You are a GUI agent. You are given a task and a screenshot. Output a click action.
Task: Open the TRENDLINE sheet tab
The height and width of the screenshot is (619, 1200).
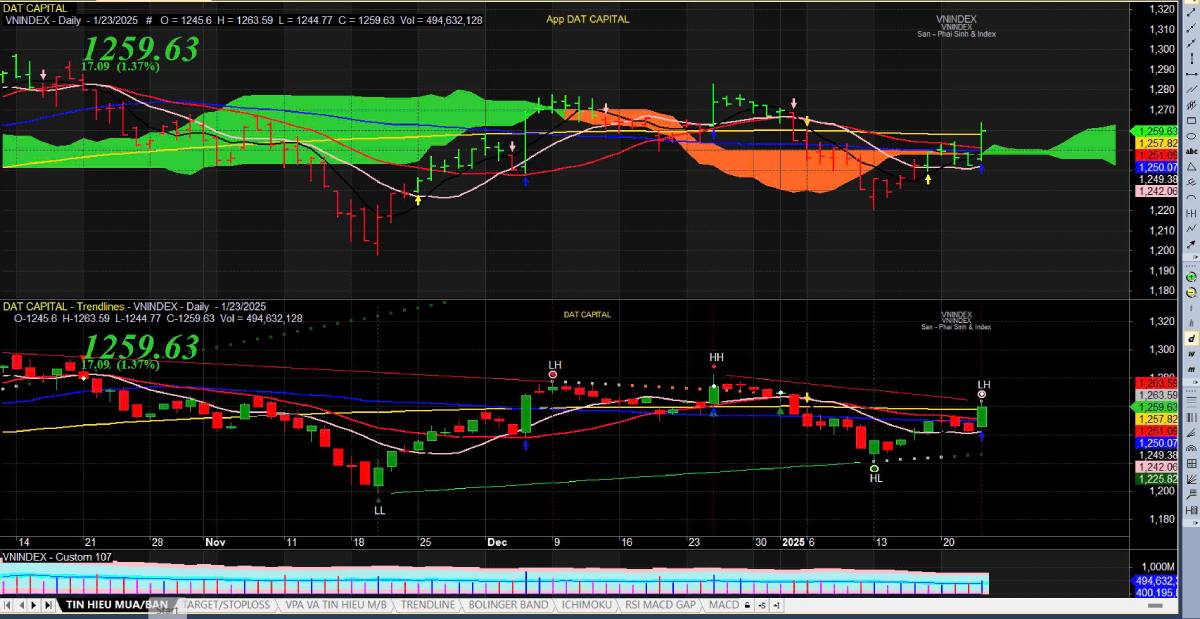click(427, 605)
